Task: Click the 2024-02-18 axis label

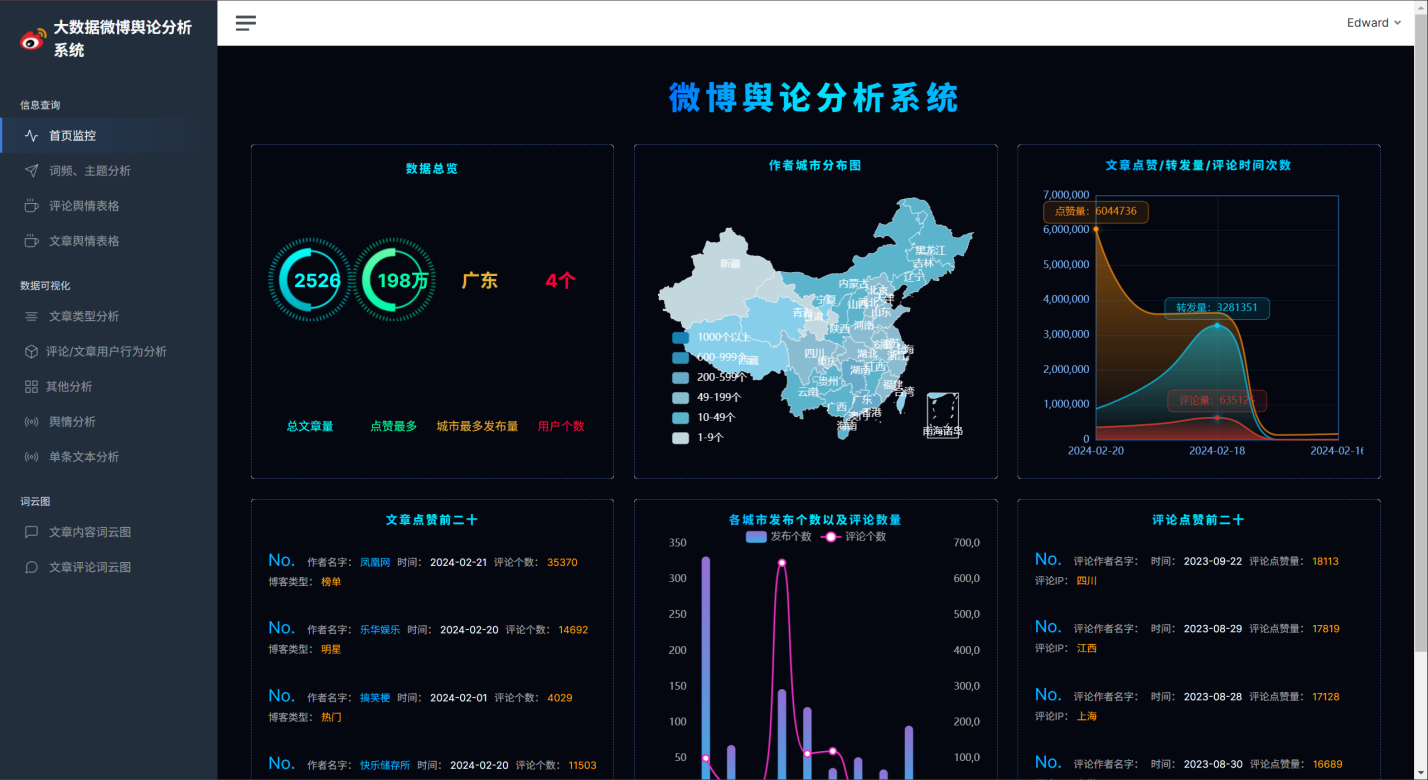Action: 1217,451
